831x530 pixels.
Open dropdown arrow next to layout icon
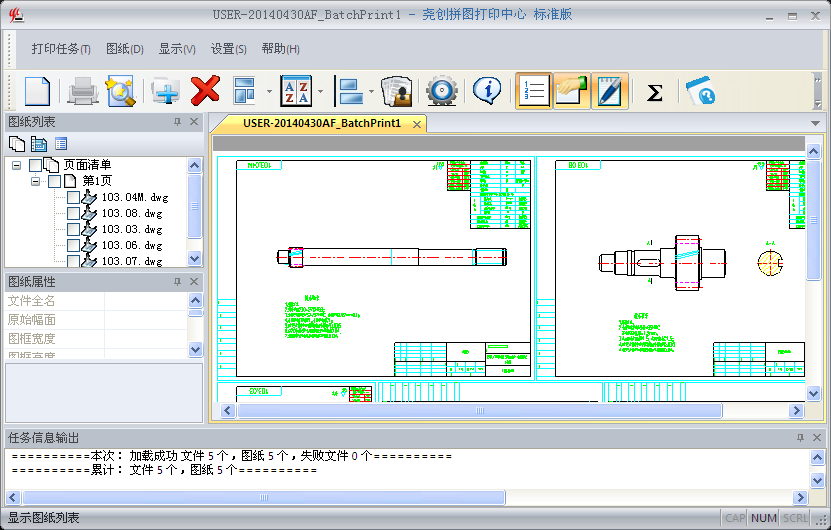pyautogui.click(x=269, y=91)
